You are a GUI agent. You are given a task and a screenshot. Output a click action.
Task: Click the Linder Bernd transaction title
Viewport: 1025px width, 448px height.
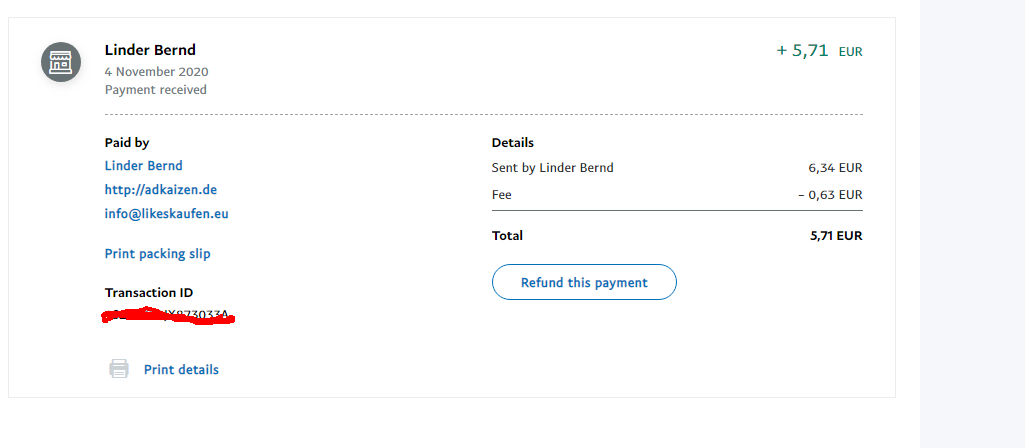click(150, 50)
